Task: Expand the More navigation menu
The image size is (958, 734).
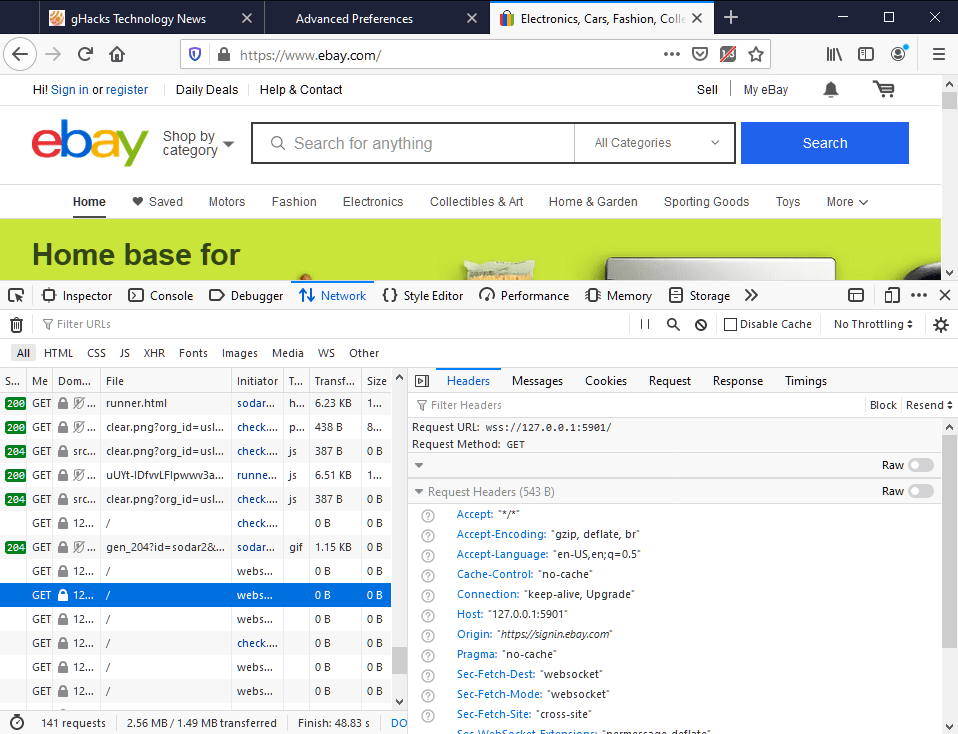Action: click(847, 202)
